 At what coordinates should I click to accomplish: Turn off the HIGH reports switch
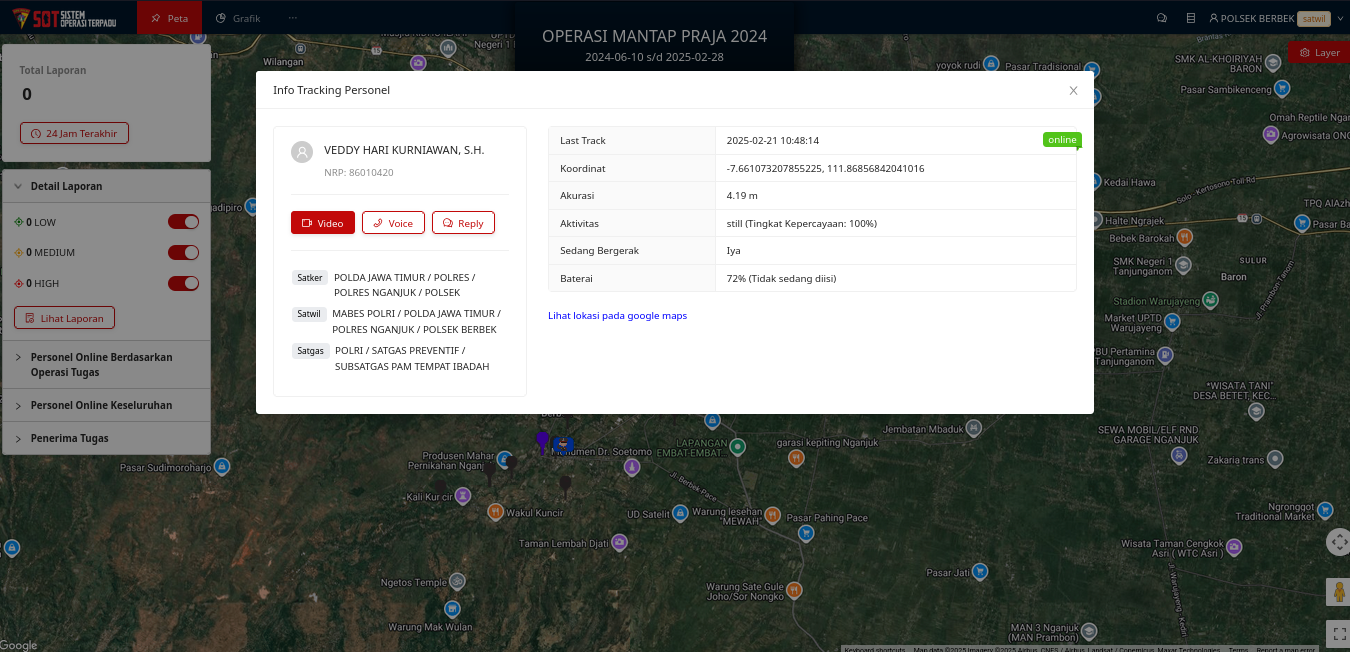pos(183,284)
